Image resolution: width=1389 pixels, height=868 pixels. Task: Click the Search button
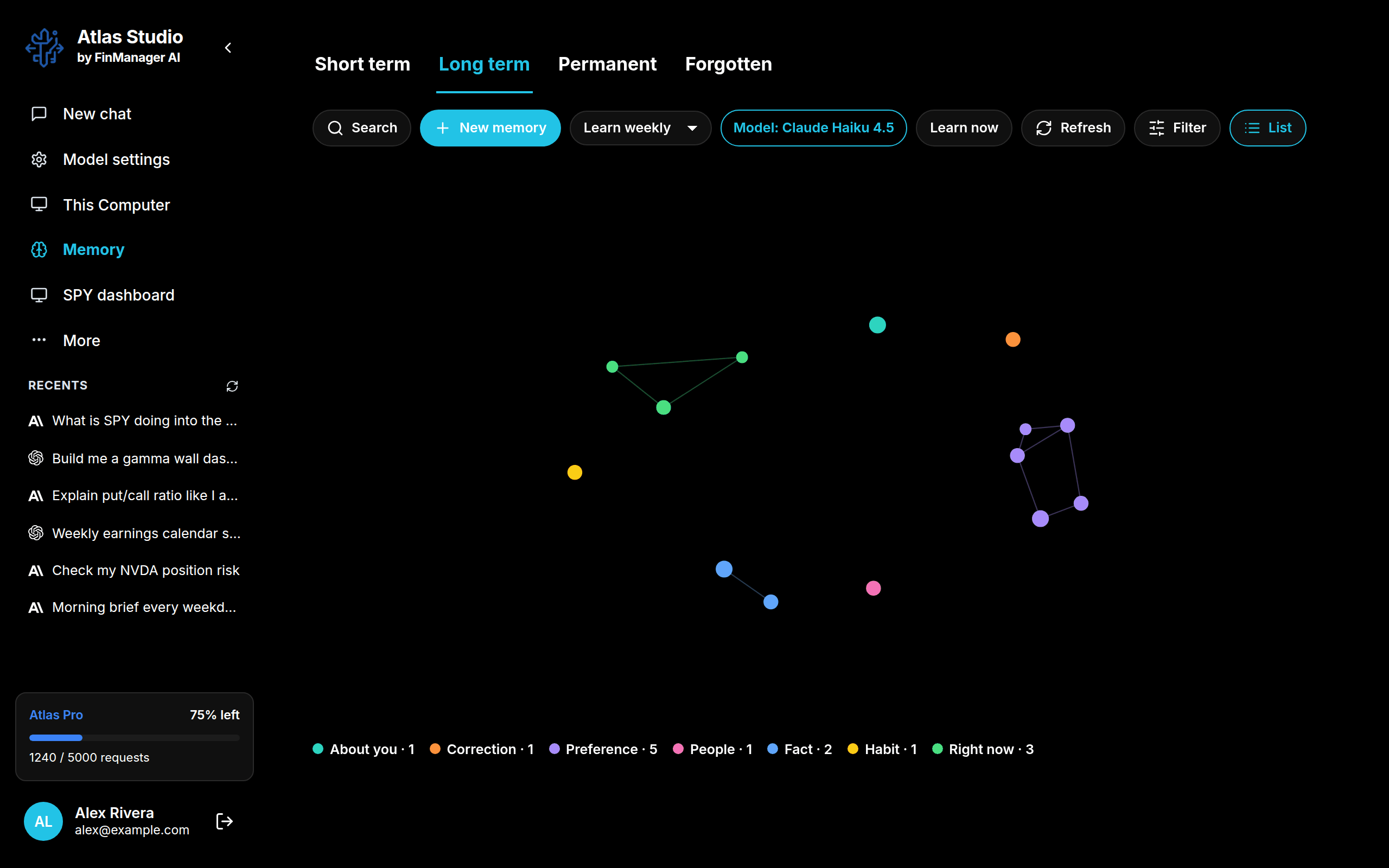(x=361, y=127)
